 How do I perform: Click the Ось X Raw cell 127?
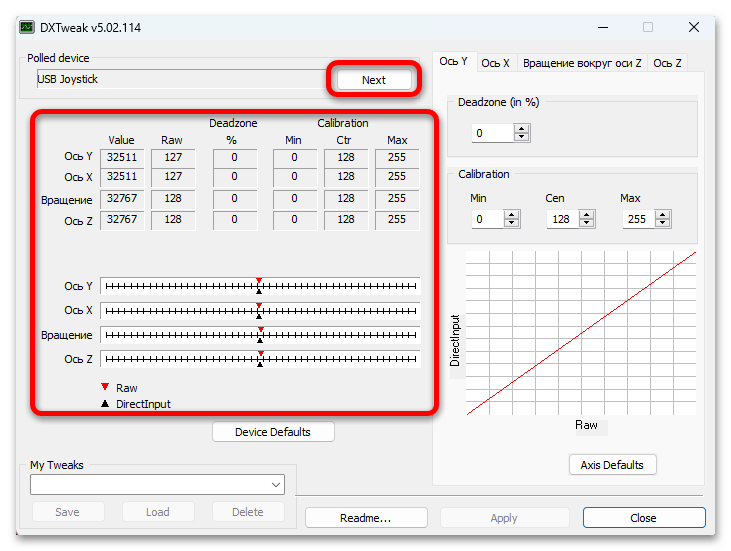click(x=173, y=177)
